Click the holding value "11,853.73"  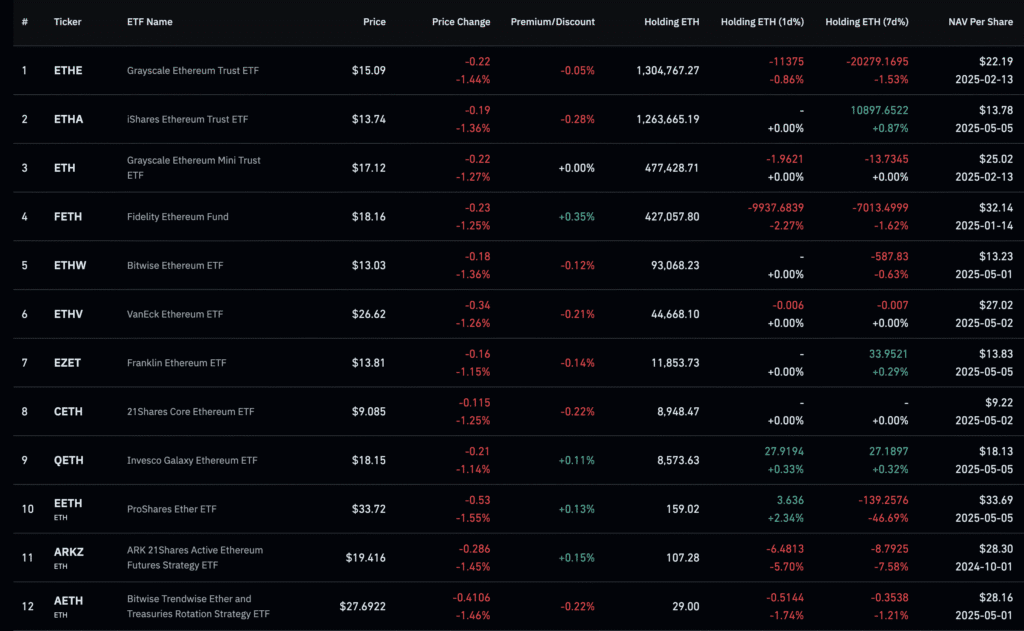click(x=675, y=363)
